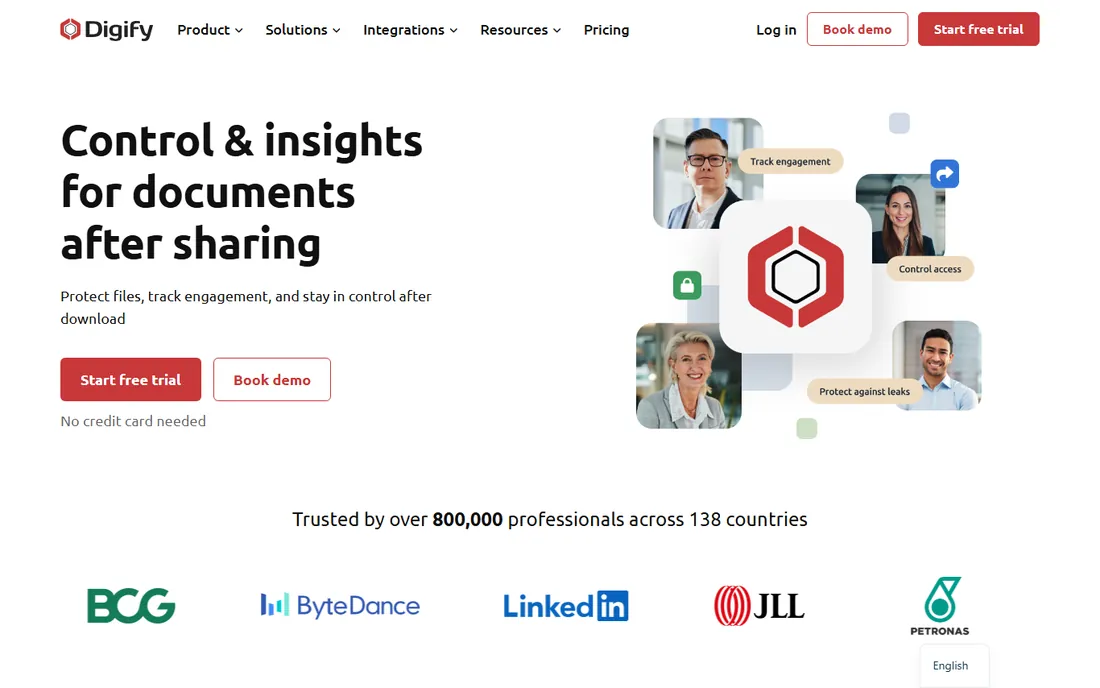Open the Product dropdown menu
This screenshot has height=688, width=1100.
pos(210,29)
